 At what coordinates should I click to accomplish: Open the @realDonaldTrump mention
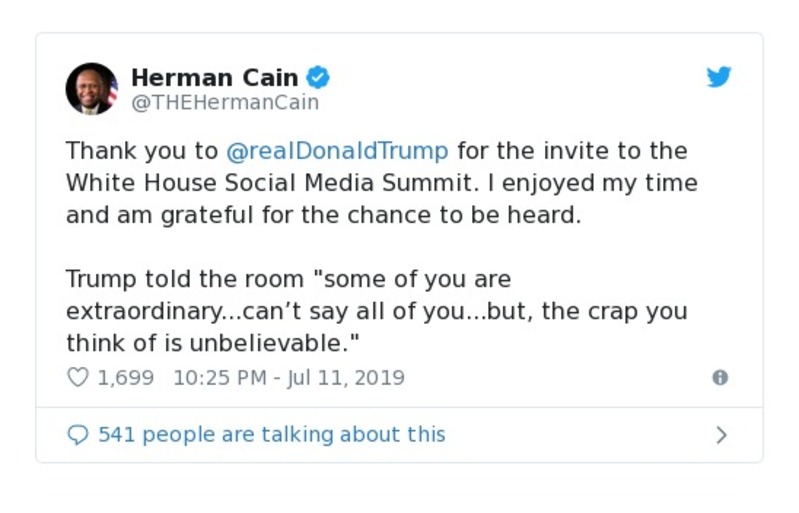[x=337, y=151]
